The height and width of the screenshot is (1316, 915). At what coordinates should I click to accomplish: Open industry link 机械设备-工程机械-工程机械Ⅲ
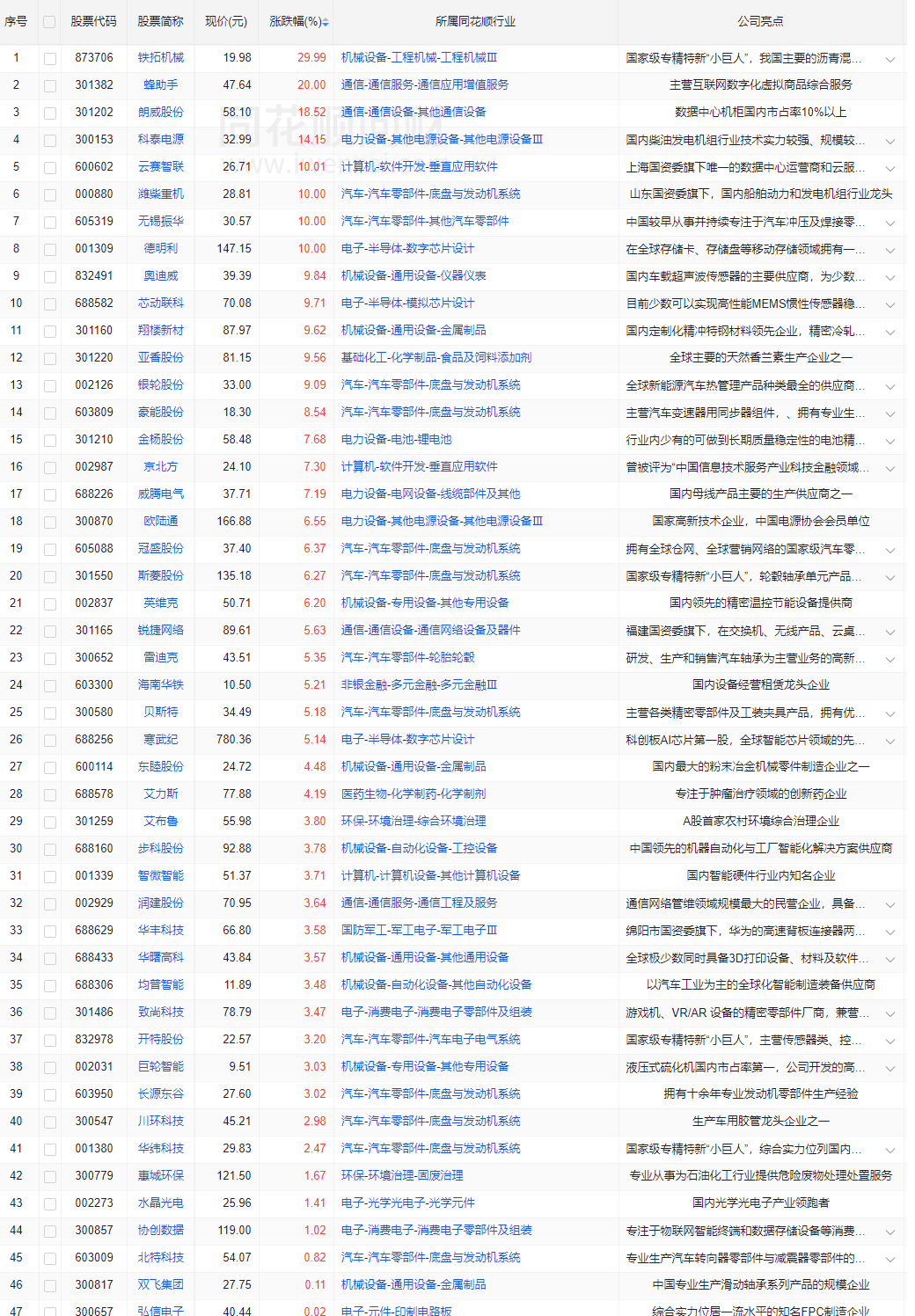pos(419,58)
